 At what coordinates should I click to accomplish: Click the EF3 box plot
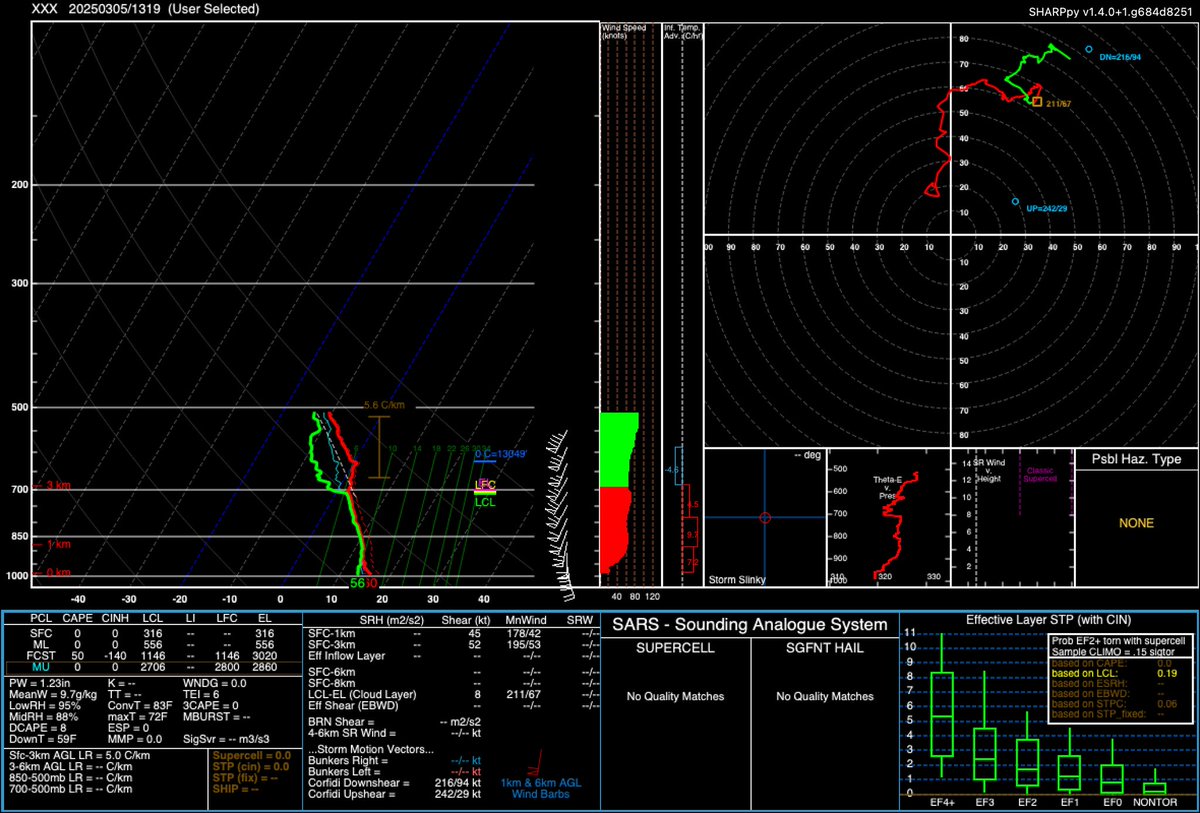(x=984, y=732)
